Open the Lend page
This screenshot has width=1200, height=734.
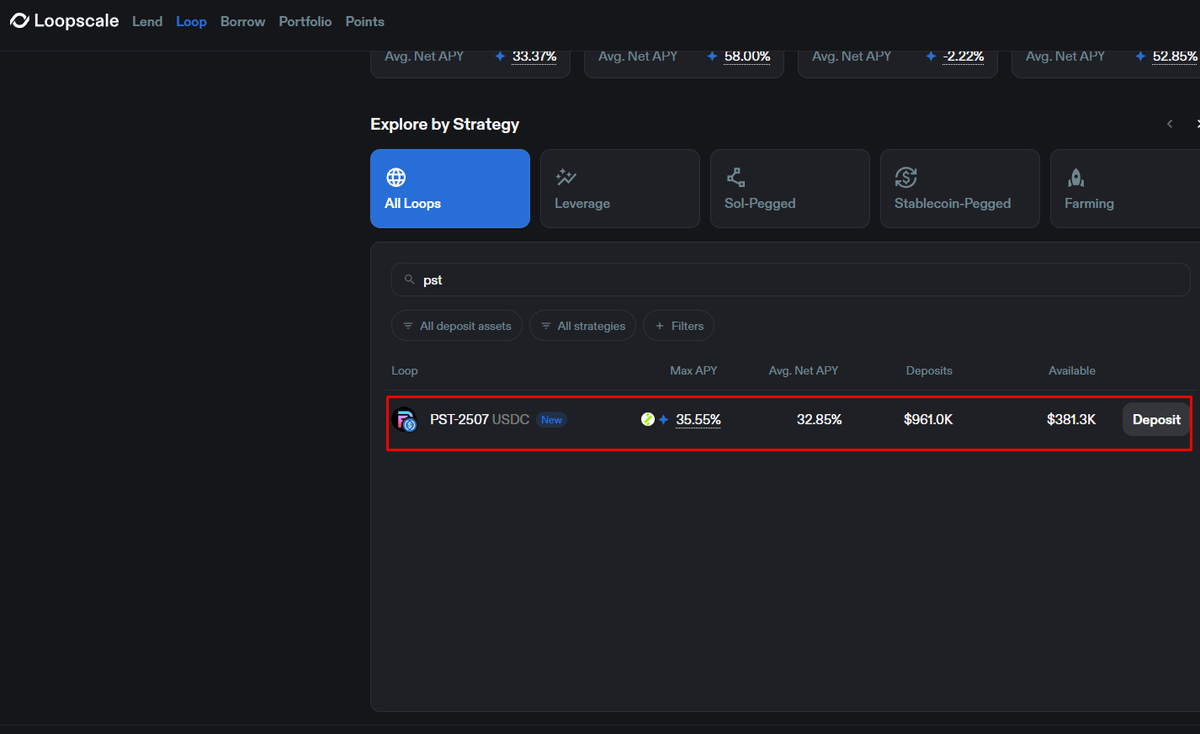tap(147, 21)
